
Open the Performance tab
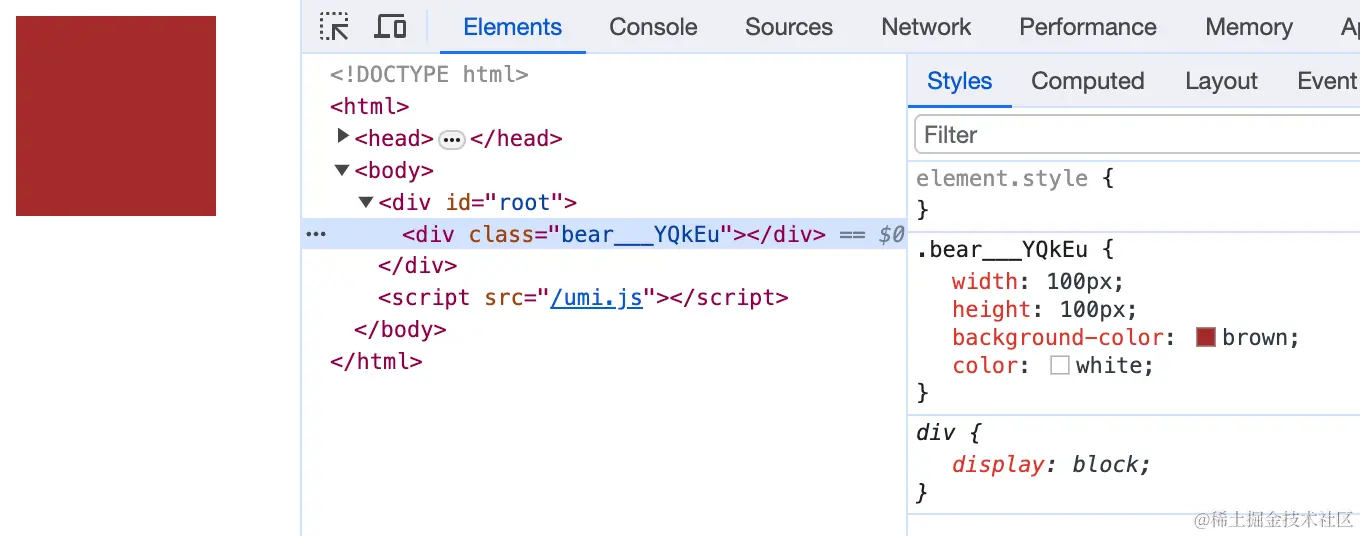(1087, 27)
